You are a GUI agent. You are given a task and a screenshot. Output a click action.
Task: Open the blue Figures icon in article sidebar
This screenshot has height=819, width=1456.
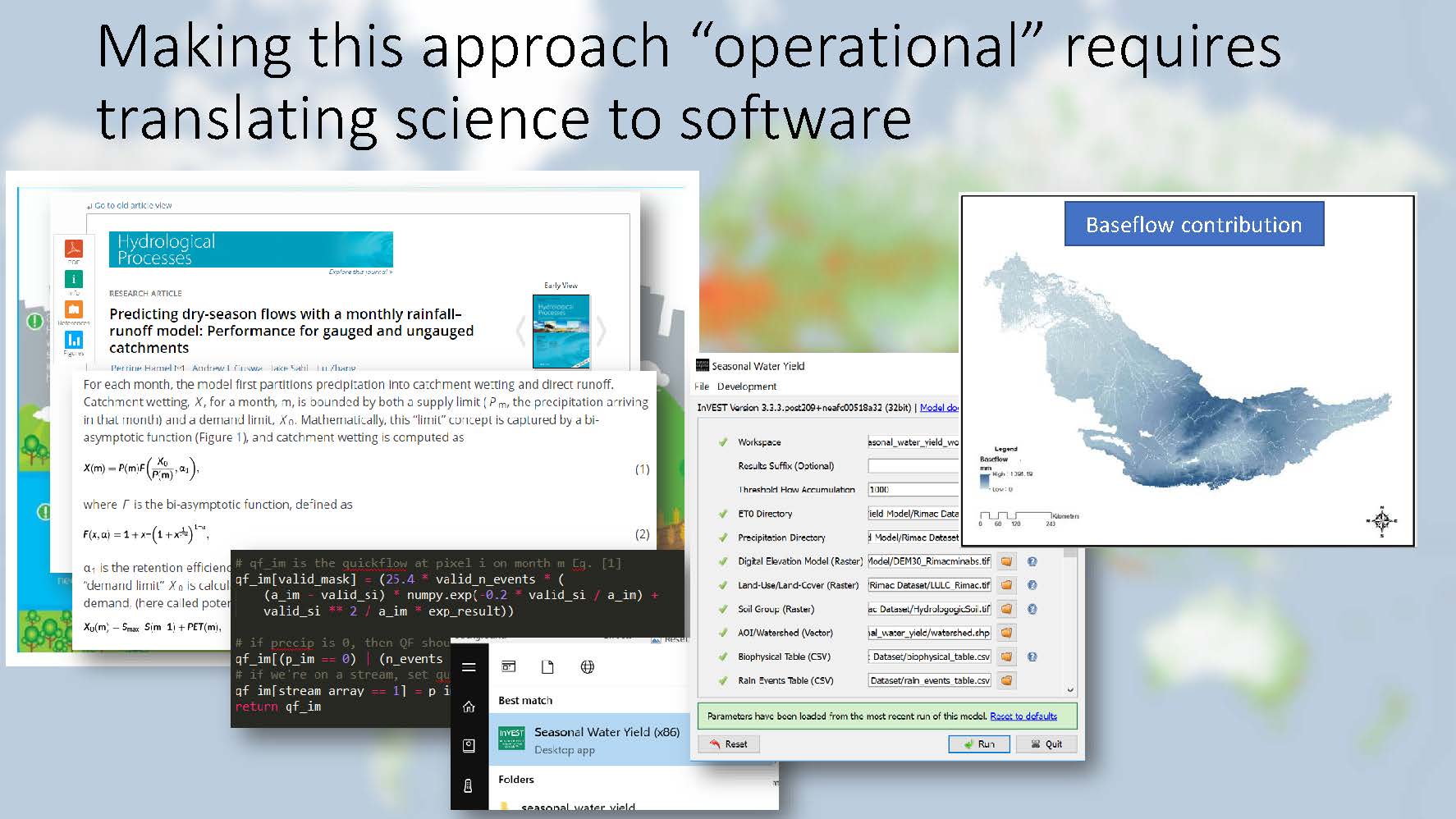pos(74,339)
